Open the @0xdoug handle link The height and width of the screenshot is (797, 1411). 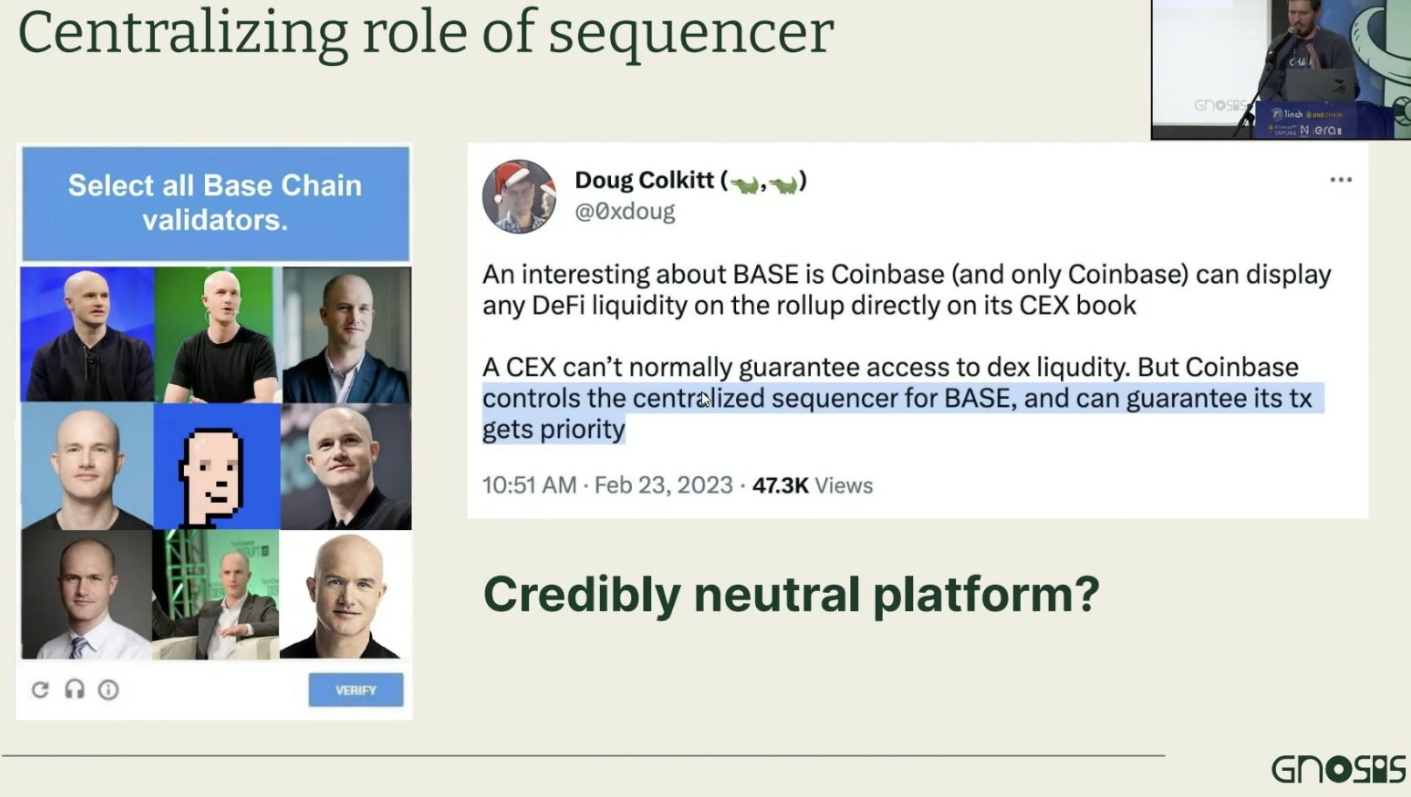tap(624, 212)
